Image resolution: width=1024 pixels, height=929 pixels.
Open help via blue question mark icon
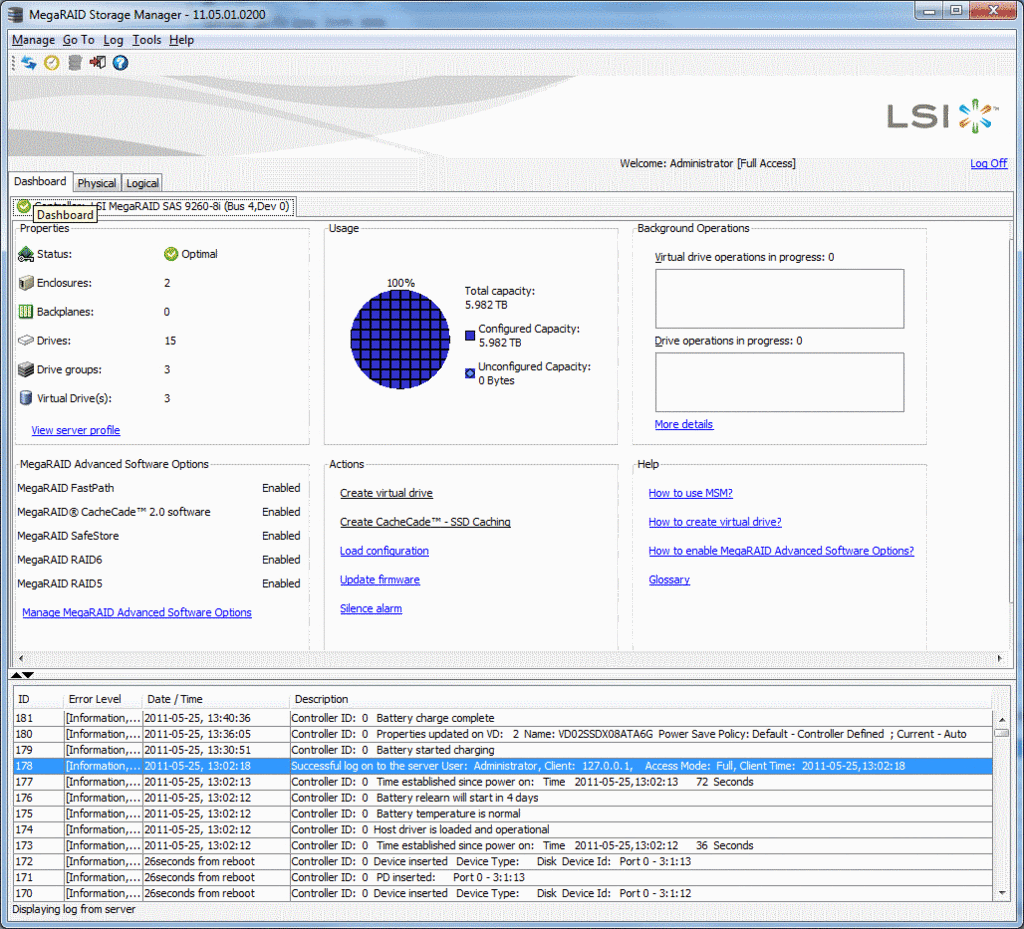120,63
